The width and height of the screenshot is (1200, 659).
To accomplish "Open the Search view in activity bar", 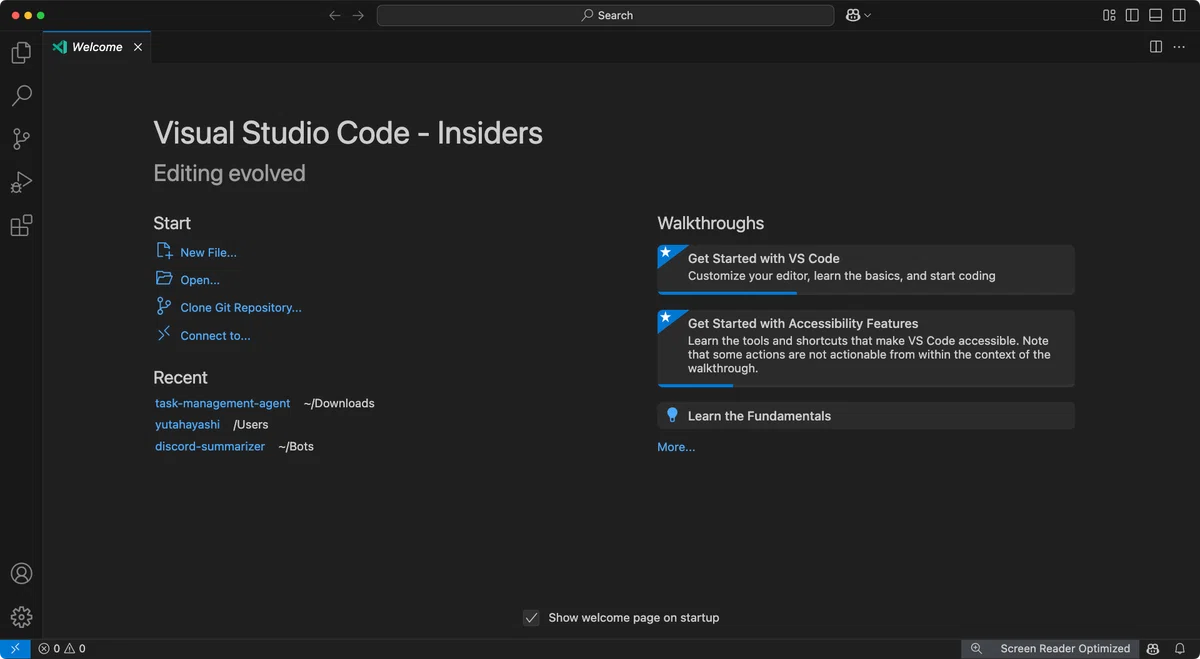I will point(21,96).
